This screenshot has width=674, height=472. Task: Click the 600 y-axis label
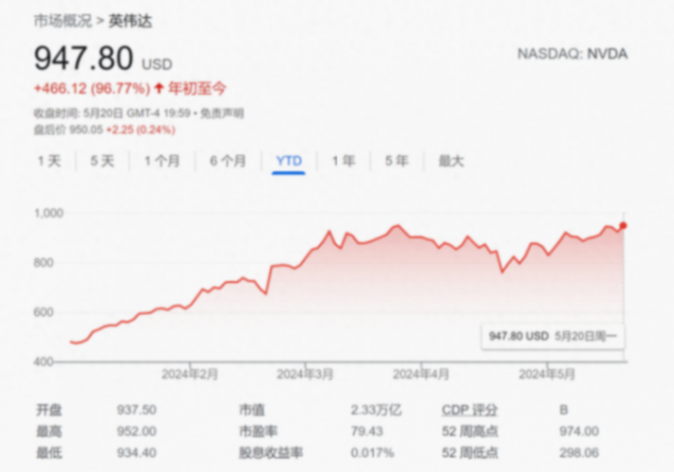click(44, 312)
